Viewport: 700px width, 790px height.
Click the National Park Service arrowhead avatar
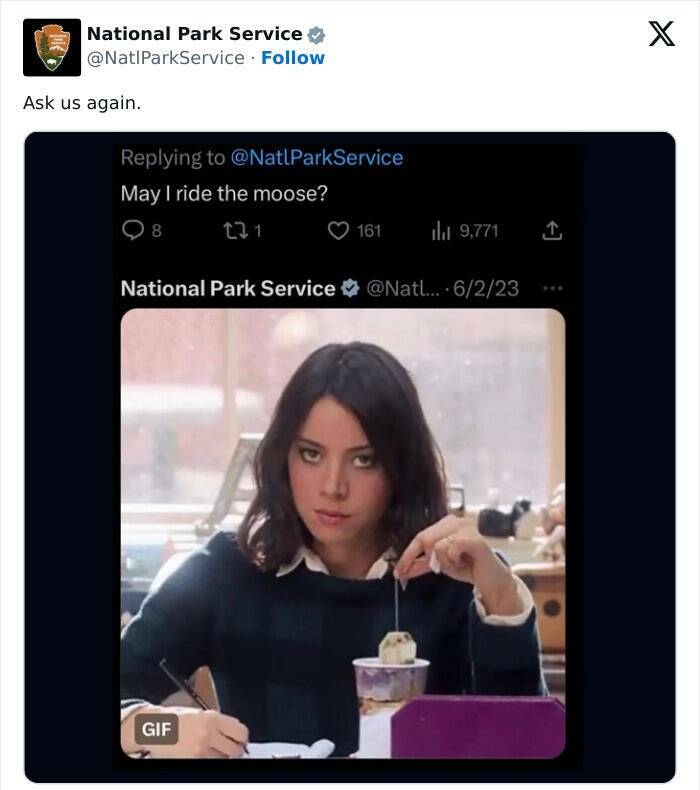51,47
